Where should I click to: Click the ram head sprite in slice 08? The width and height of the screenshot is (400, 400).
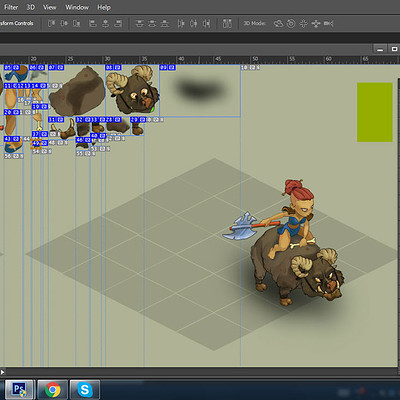click(x=133, y=90)
